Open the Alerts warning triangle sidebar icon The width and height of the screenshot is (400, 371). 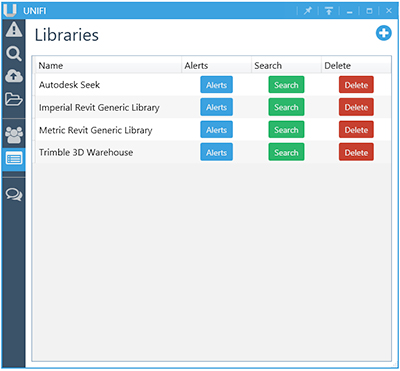coord(14,30)
